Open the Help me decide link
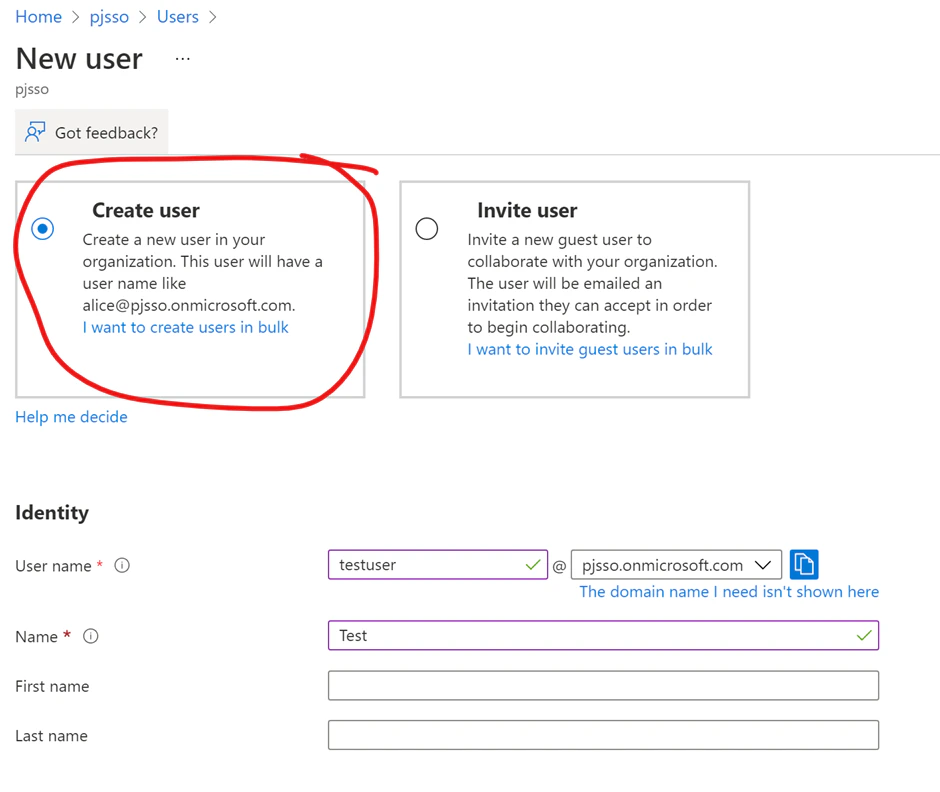Image resolution: width=940 pixels, height=792 pixels. coord(71,416)
